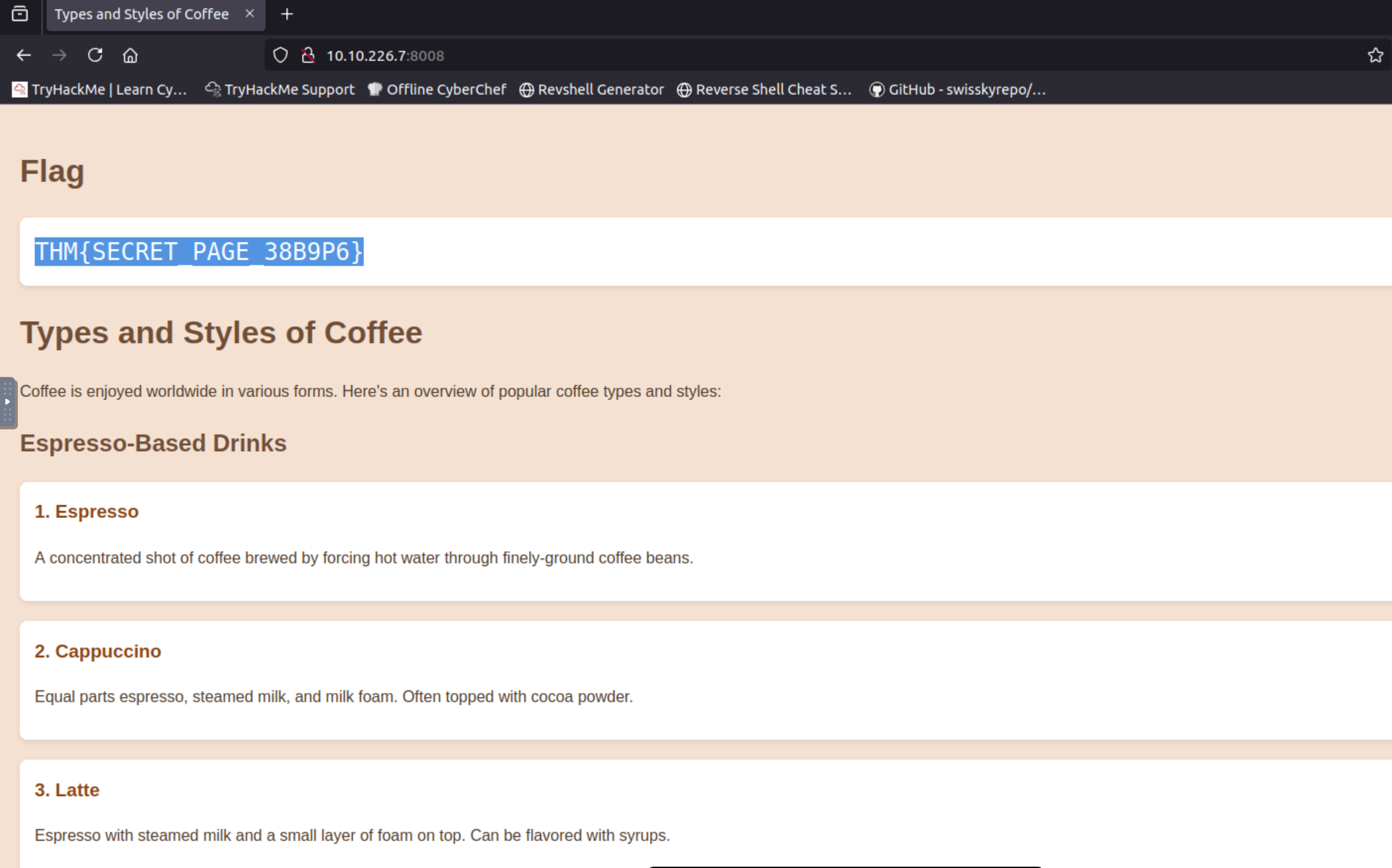View the insecure connection lock icon
This screenshot has width=1392, height=868.
click(x=308, y=55)
